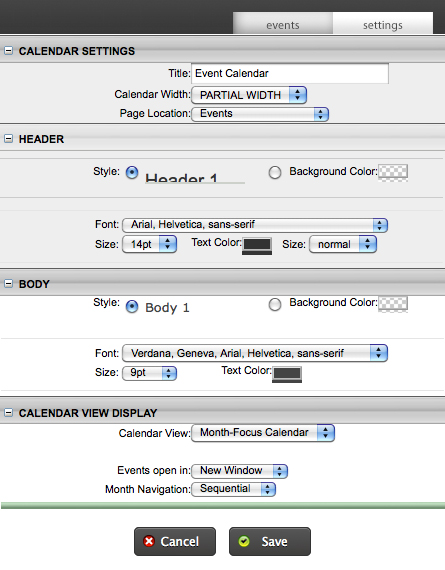Image resolution: width=445 pixels, height=570 pixels.
Task: Switch to the events tab
Action: [283, 24]
